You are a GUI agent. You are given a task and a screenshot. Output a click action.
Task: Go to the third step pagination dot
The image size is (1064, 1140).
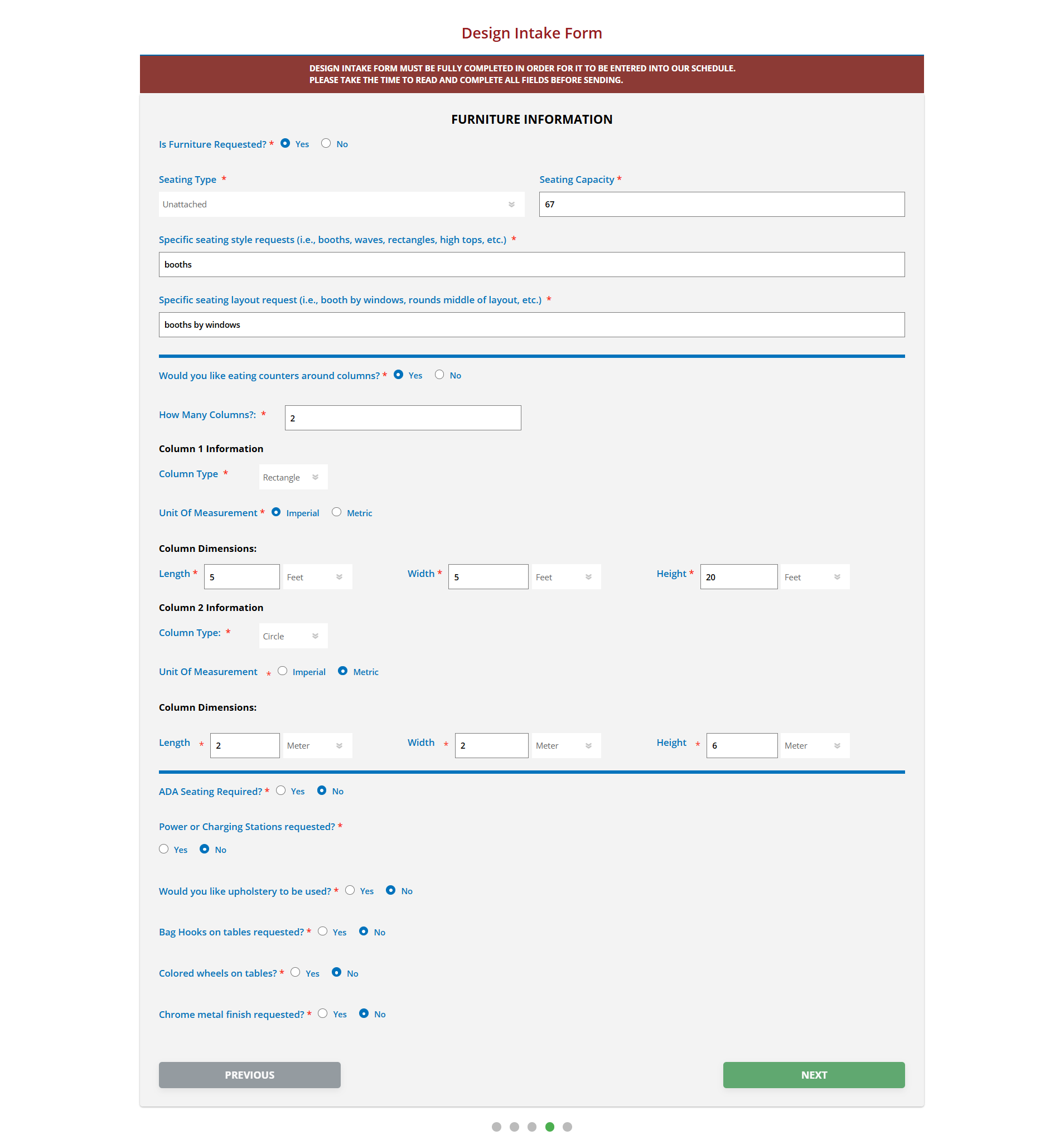tap(531, 1127)
